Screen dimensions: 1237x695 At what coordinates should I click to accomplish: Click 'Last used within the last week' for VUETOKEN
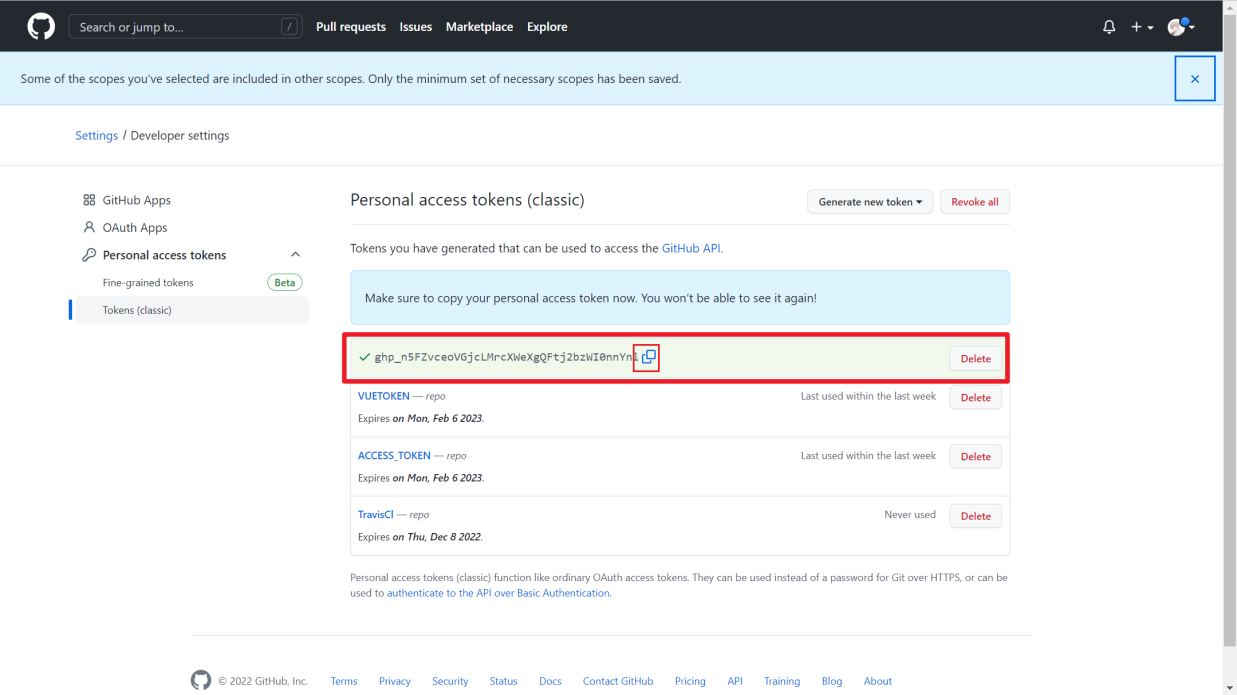pyautogui.click(x=868, y=396)
